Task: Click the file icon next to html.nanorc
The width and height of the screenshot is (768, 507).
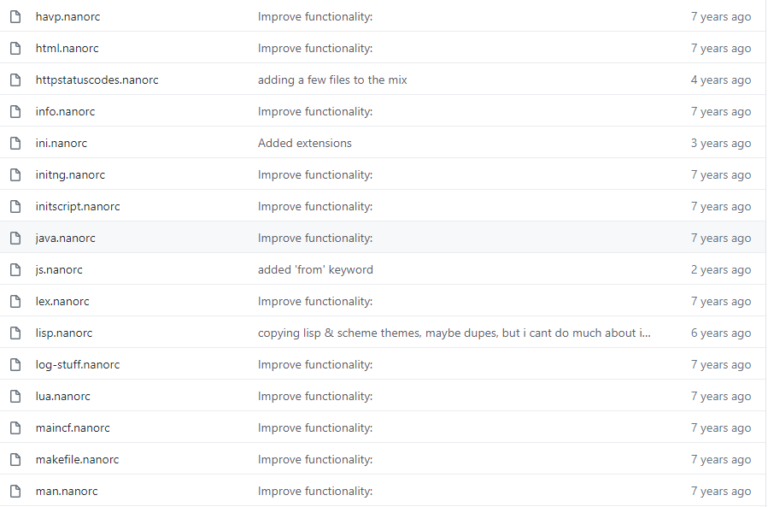Action: 15,49
